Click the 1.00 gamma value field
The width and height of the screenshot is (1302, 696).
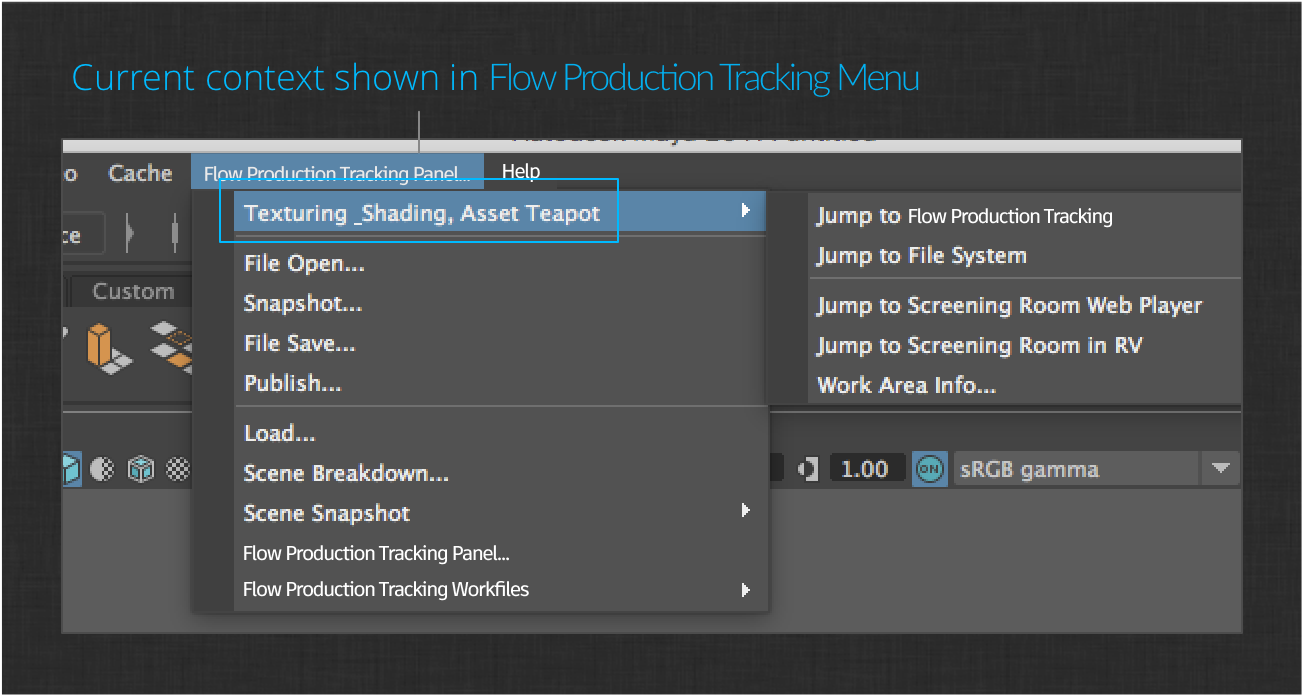click(x=867, y=469)
